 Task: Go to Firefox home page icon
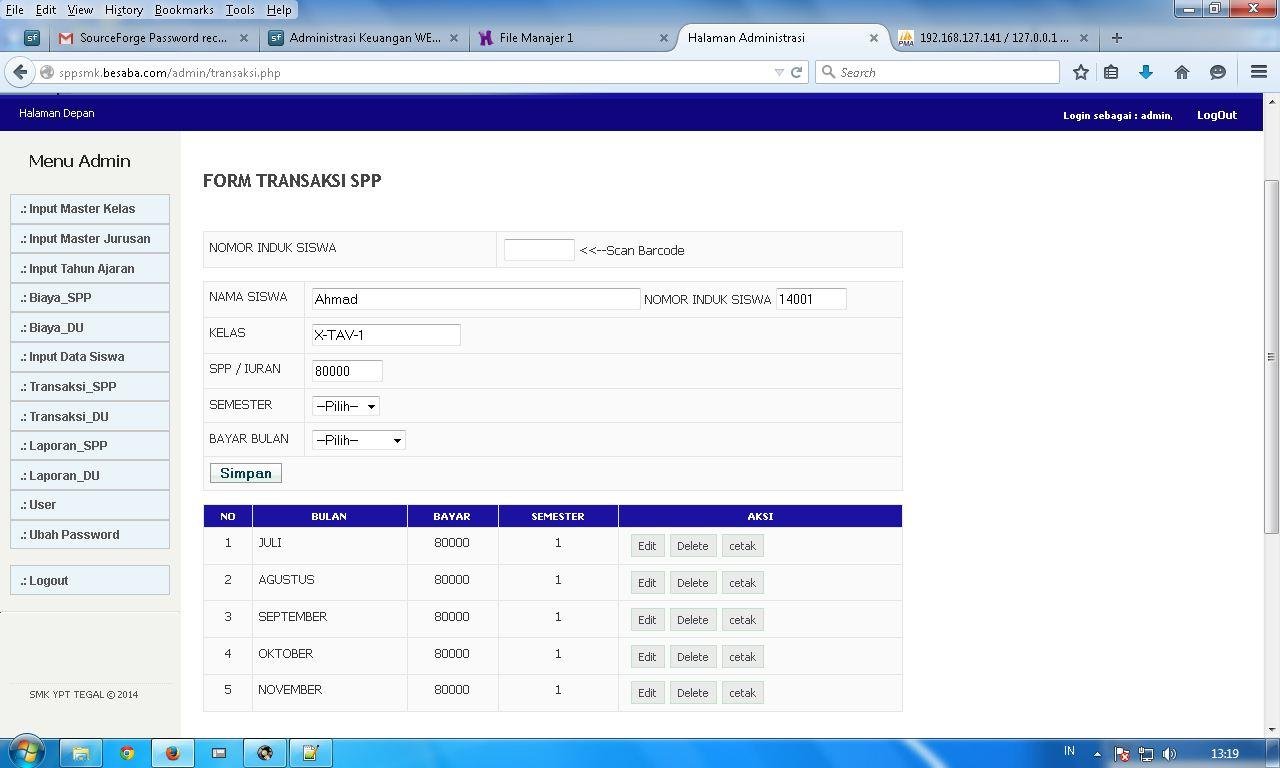(1182, 72)
